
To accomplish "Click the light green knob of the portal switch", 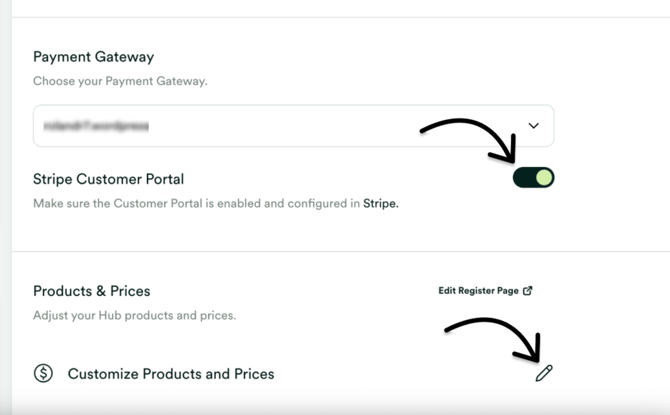I will tap(544, 177).
